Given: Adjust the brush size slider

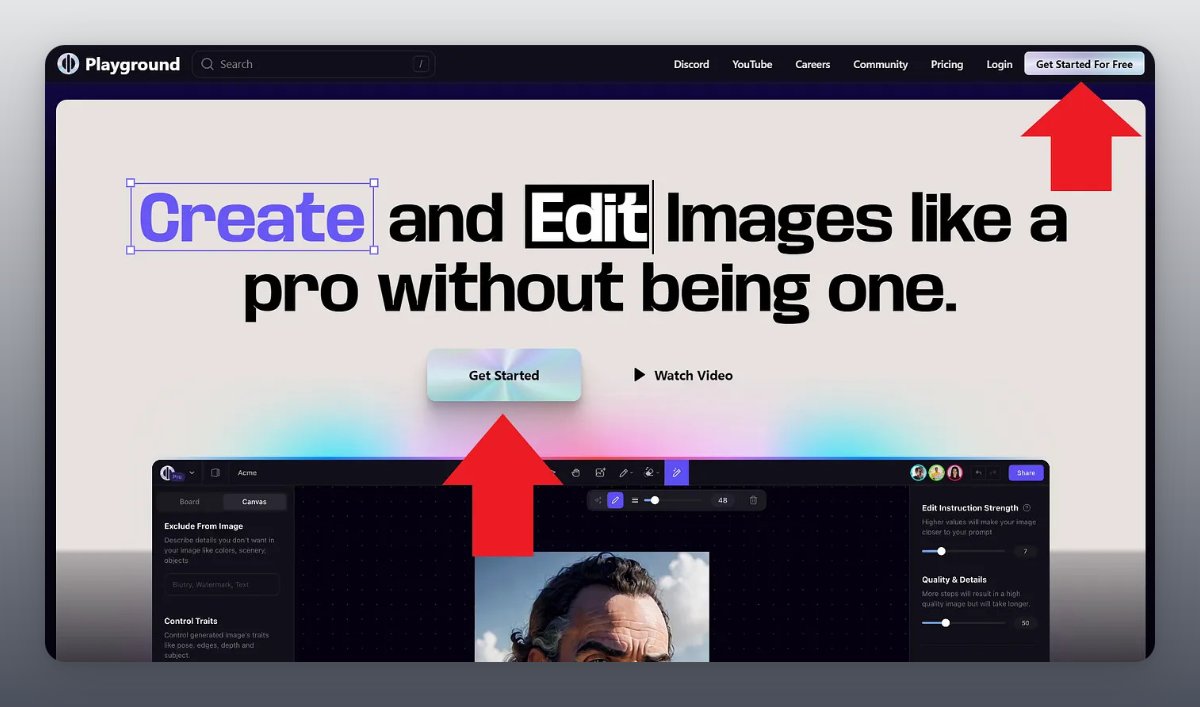Looking at the screenshot, I should click(672, 500).
